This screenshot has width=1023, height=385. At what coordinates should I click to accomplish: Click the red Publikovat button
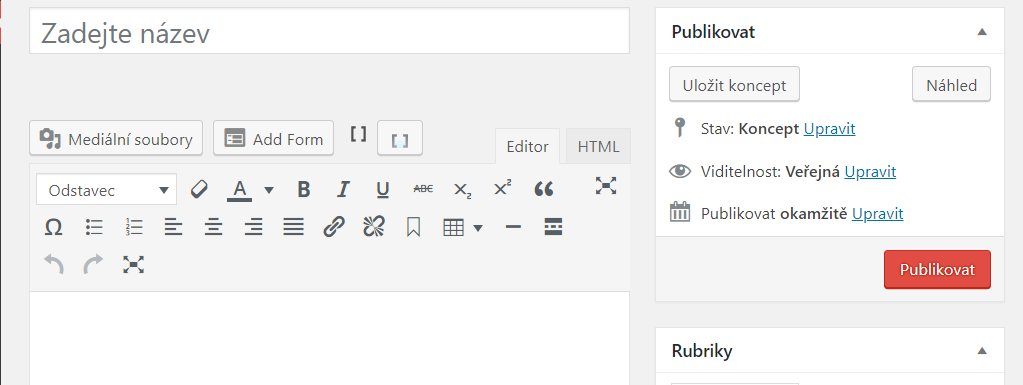[x=938, y=270]
